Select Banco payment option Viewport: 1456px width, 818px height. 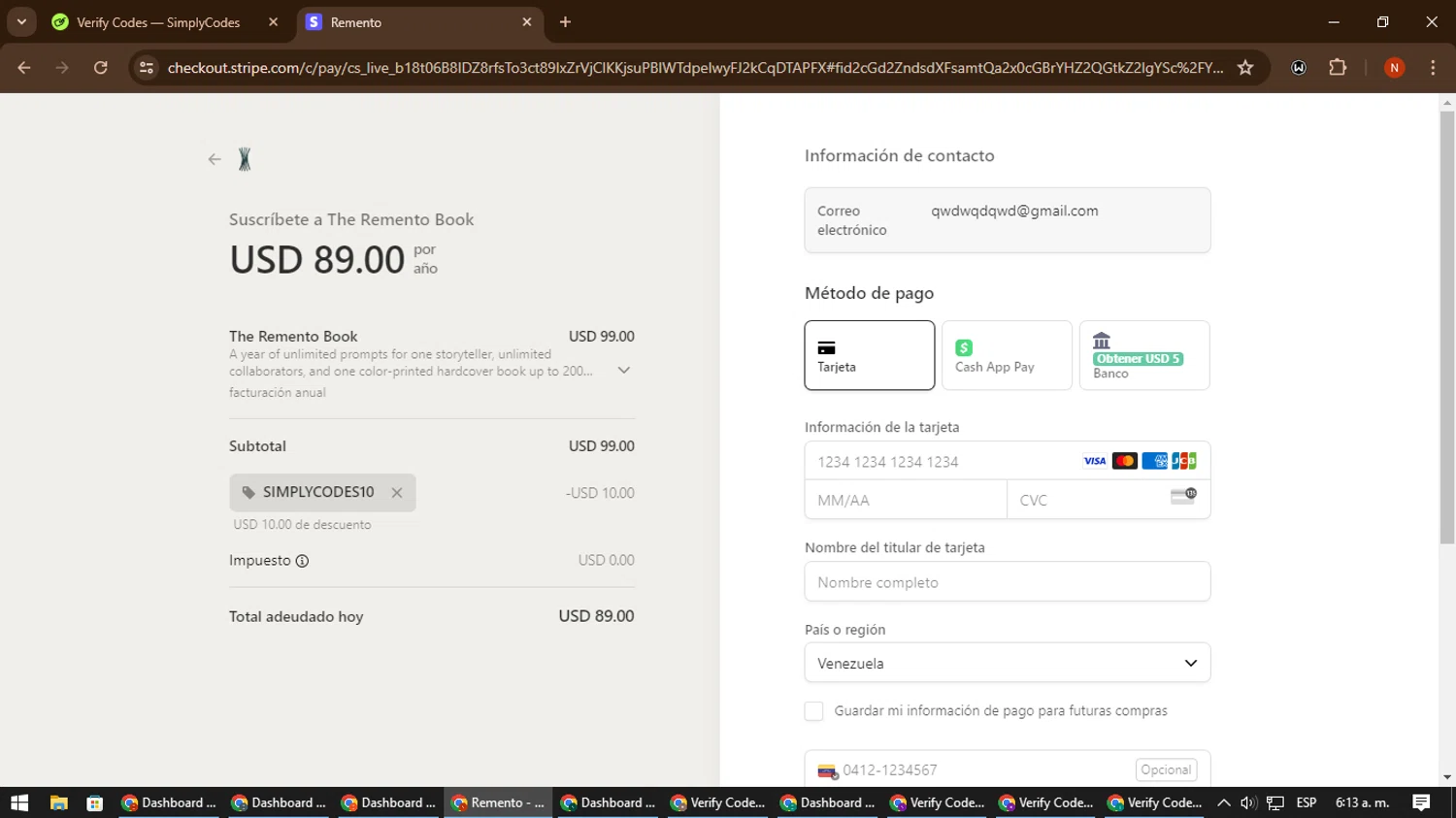(1144, 355)
